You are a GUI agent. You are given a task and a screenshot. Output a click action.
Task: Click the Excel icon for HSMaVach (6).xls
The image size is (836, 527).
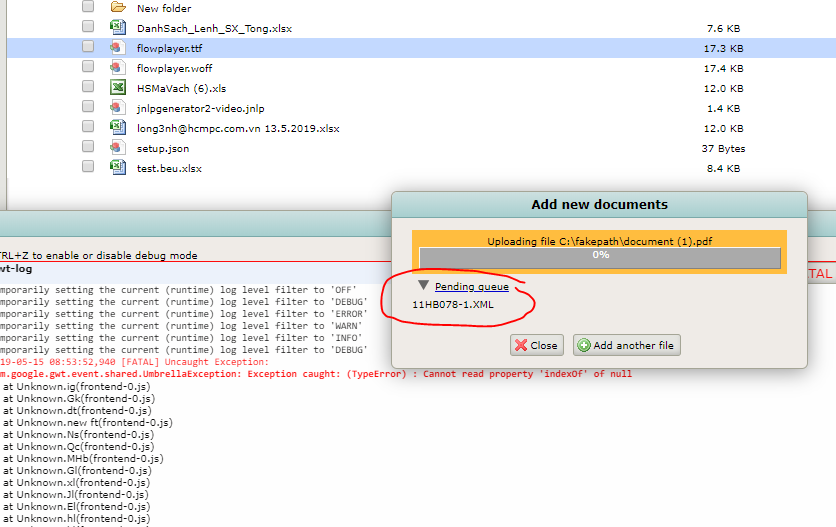pos(118,88)
